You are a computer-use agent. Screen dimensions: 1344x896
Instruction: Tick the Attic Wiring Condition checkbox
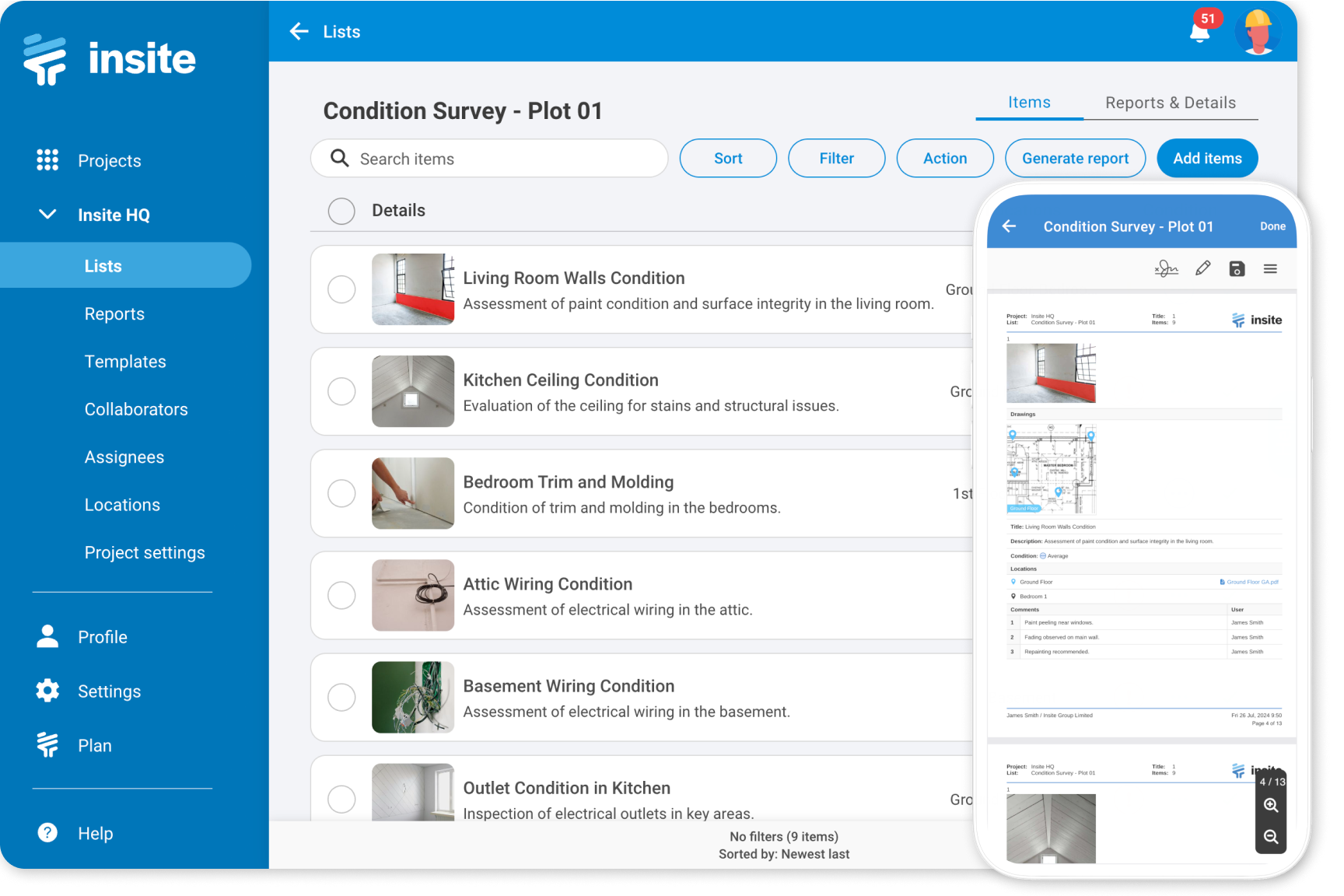tap(341, 595)
